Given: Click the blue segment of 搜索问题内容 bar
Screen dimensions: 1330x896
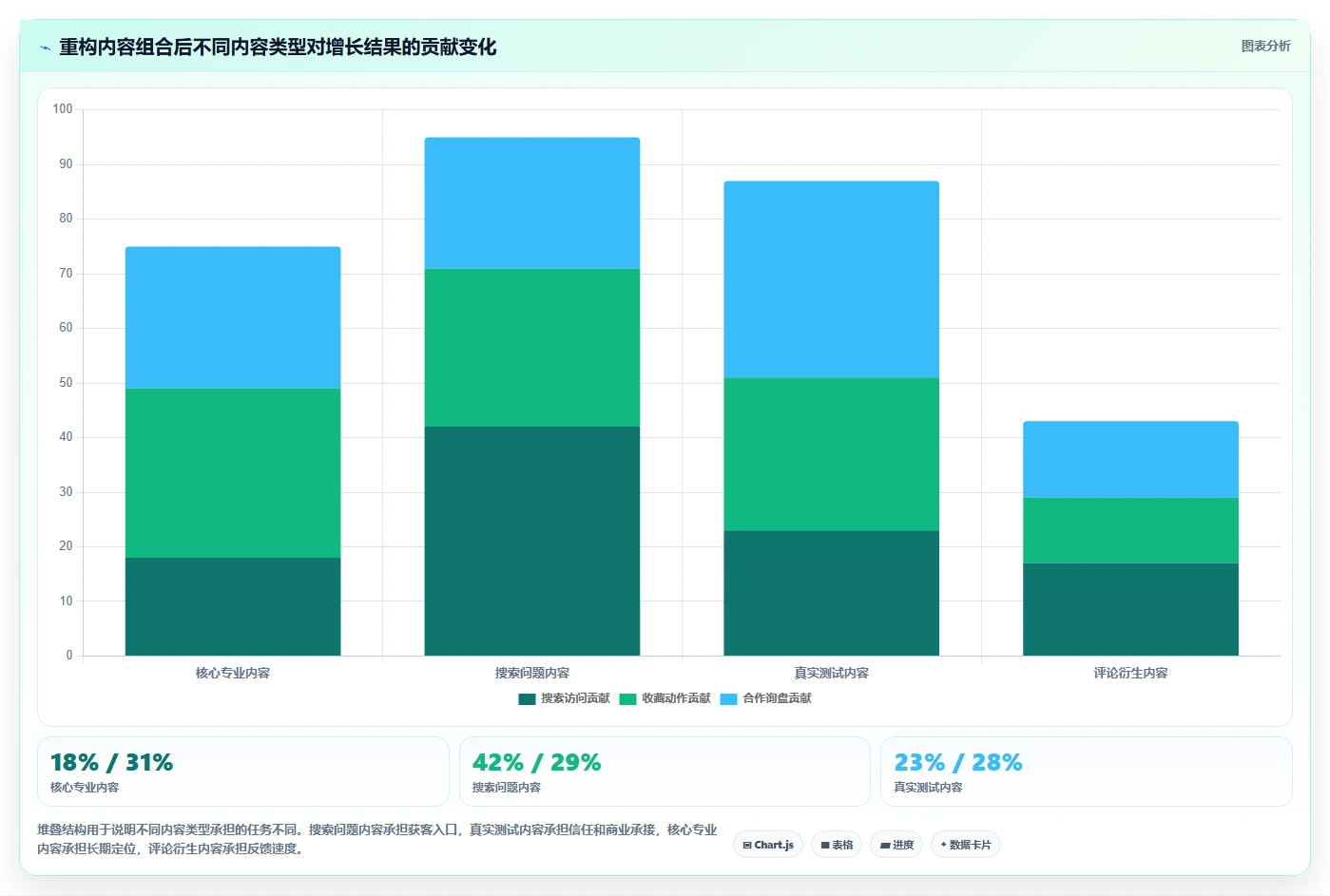Looking at the screenshot, I should click(x=532, y=203).
